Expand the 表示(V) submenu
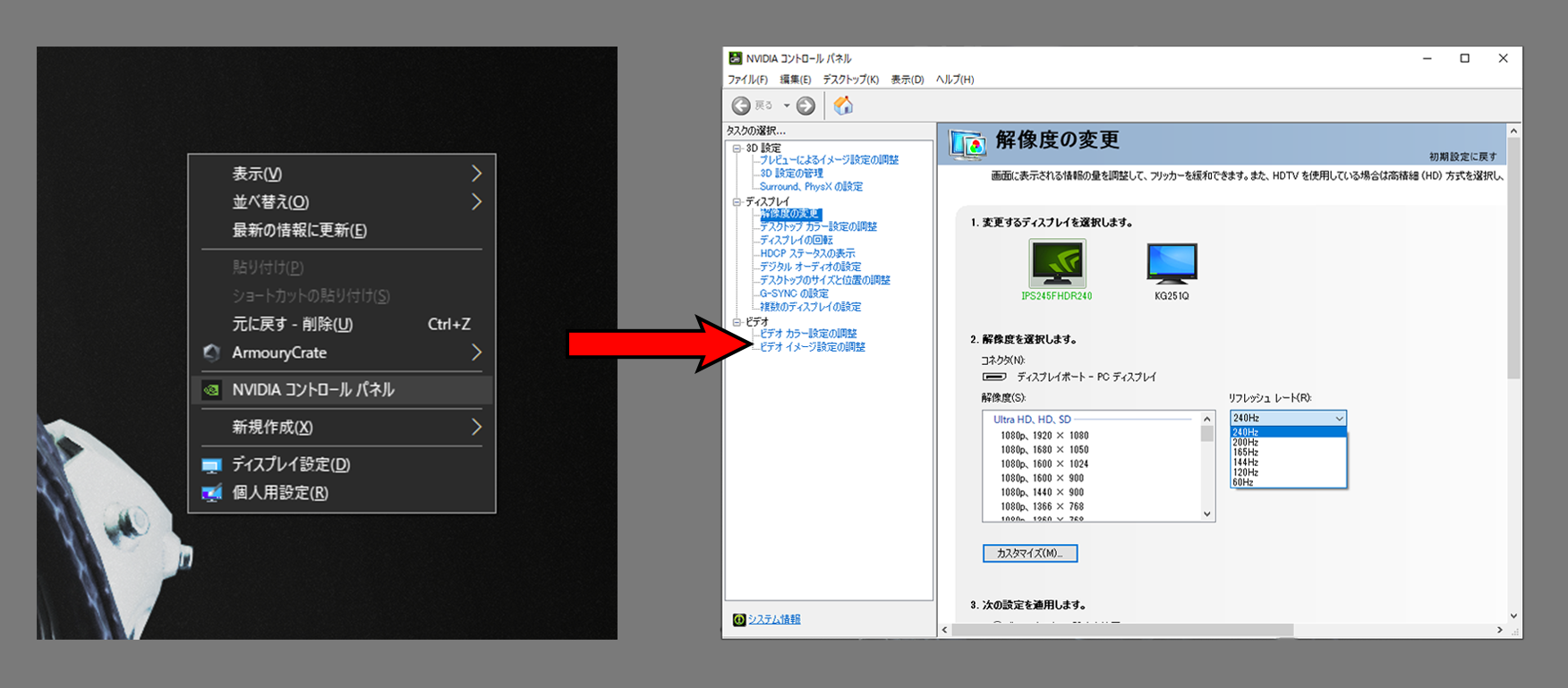 [x=476, y=174]
